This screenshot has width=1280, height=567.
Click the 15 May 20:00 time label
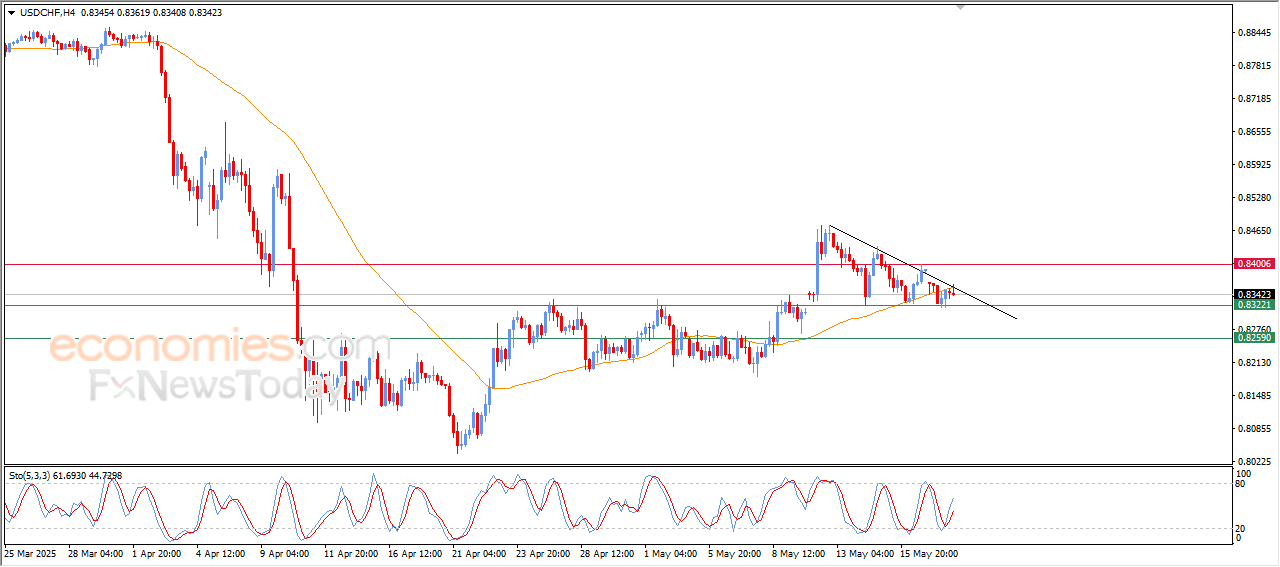[928, 552]
